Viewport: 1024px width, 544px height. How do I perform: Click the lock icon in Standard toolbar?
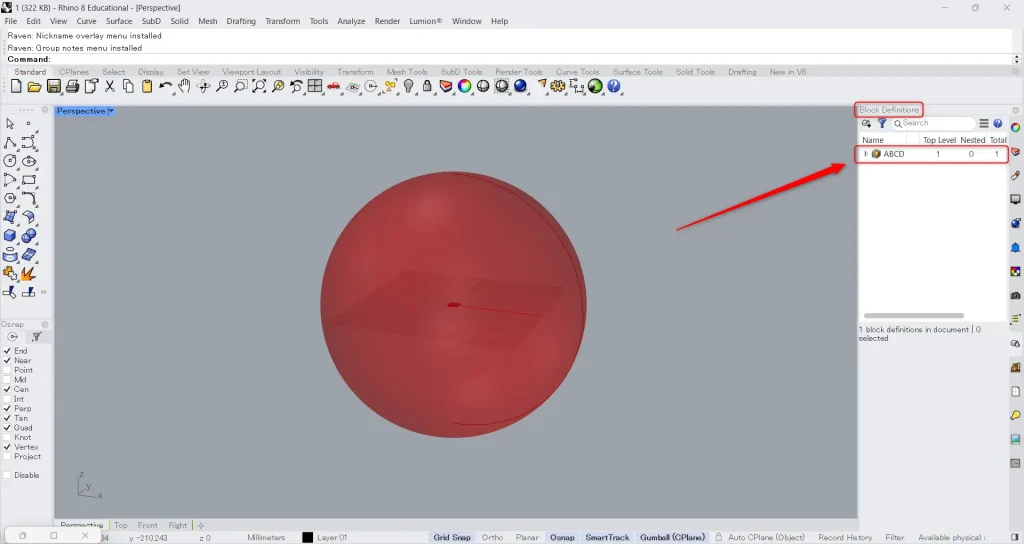coord(427,87)
